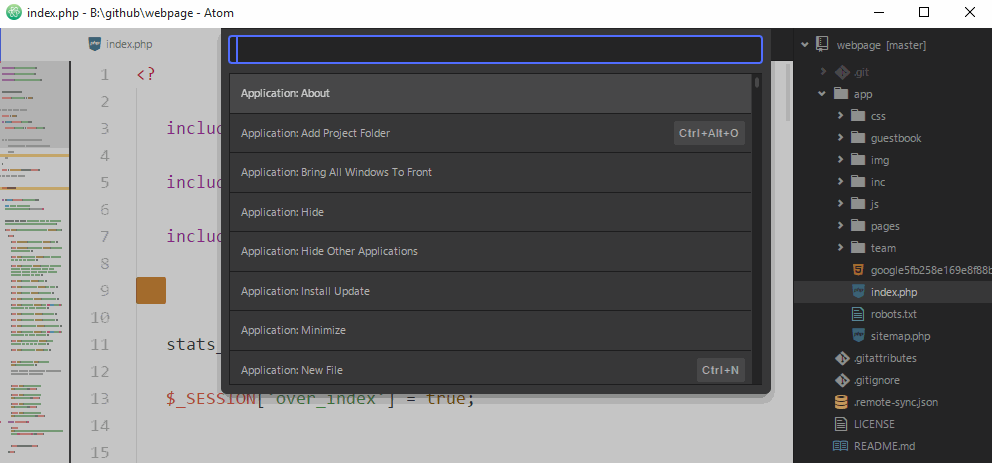This screenshot has width=992, height=463.
Task: Click the pages folder icon
Action: point(858,226)
